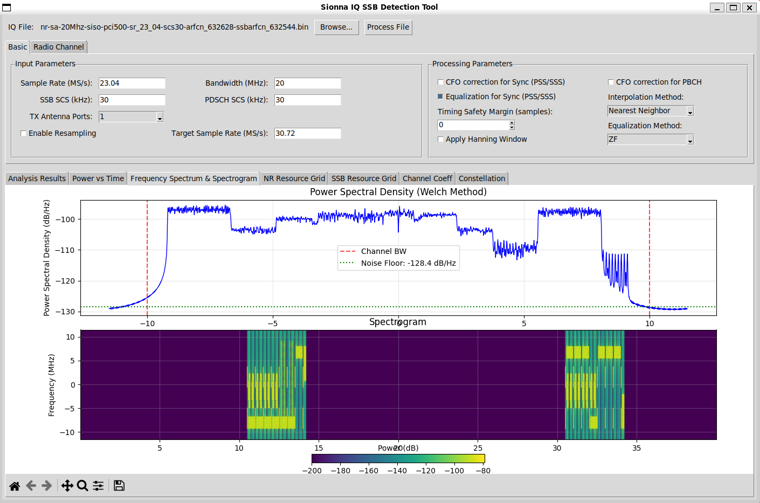Enable the CFO correction for Sync checkbox

[441, 83]
